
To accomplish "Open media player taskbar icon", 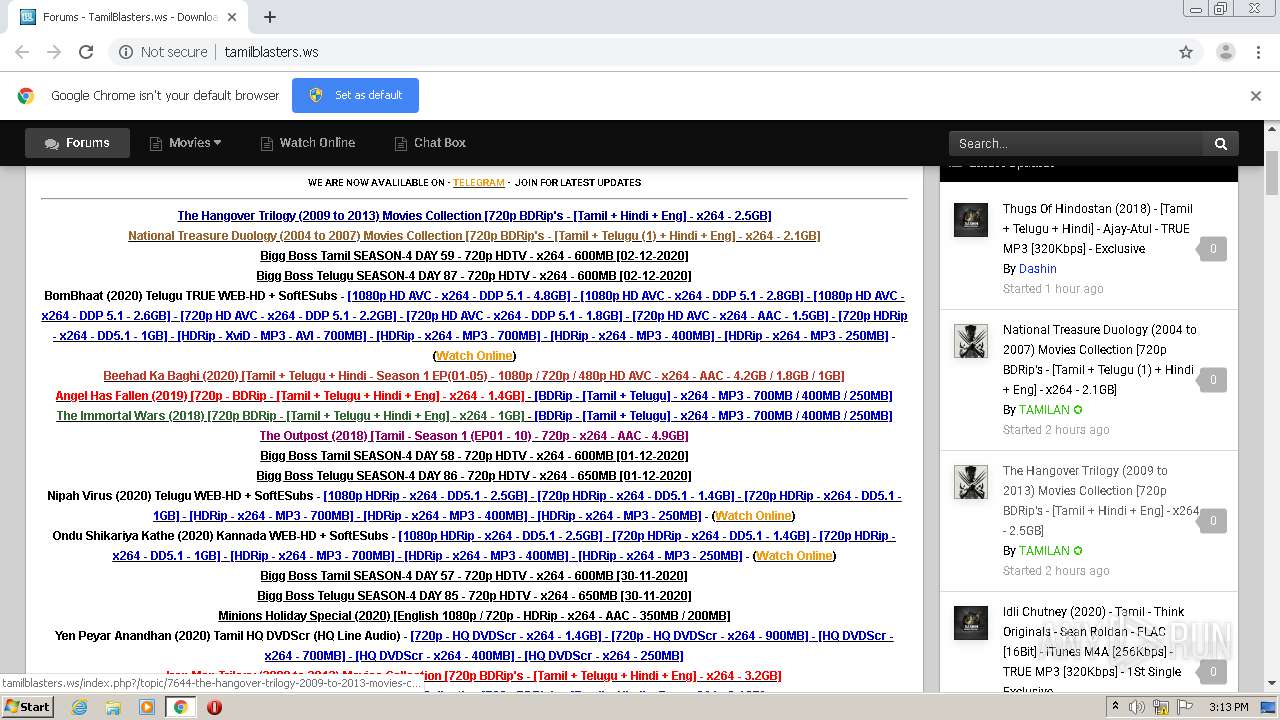I will [147, 707].
